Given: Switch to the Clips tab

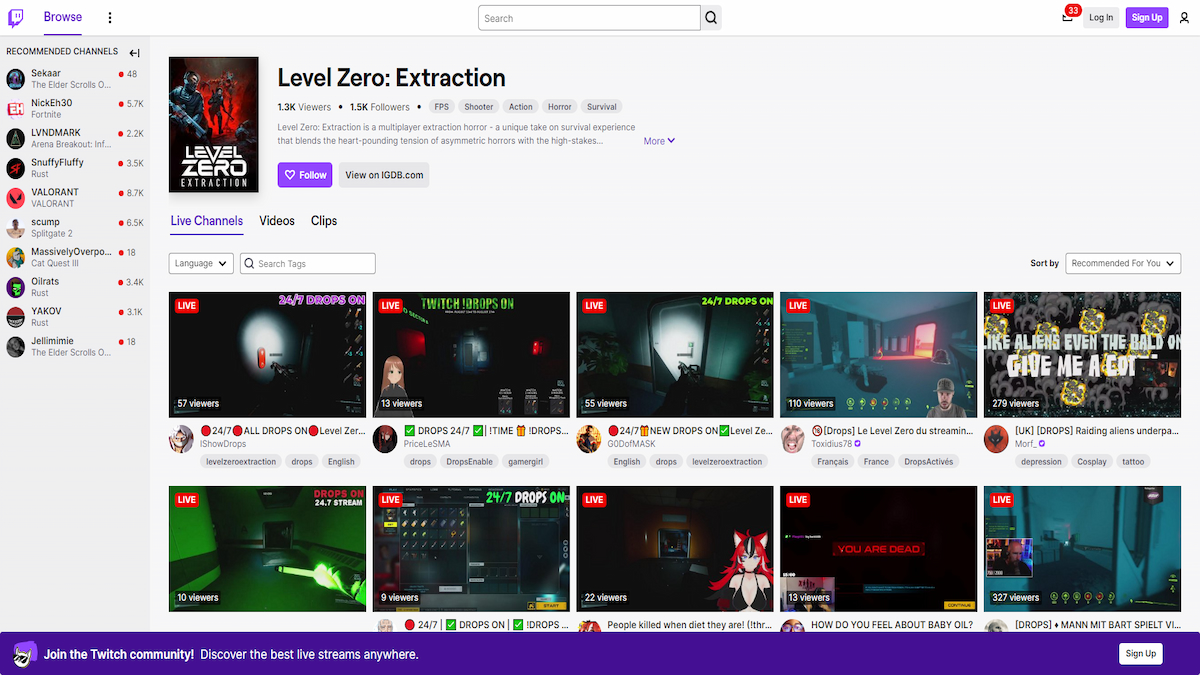Looking at the screenshot, I should click(x=324, y=221).
